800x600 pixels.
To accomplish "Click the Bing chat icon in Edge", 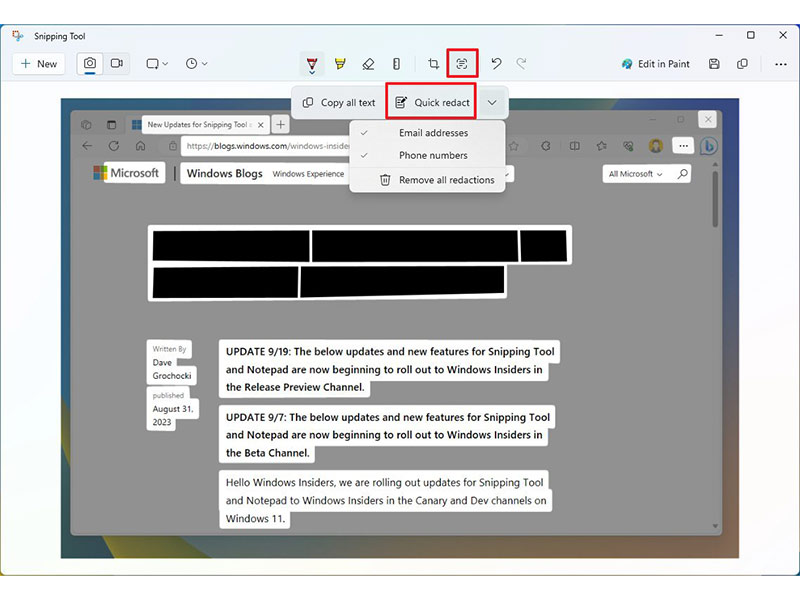I will click(x=708, y=146).
